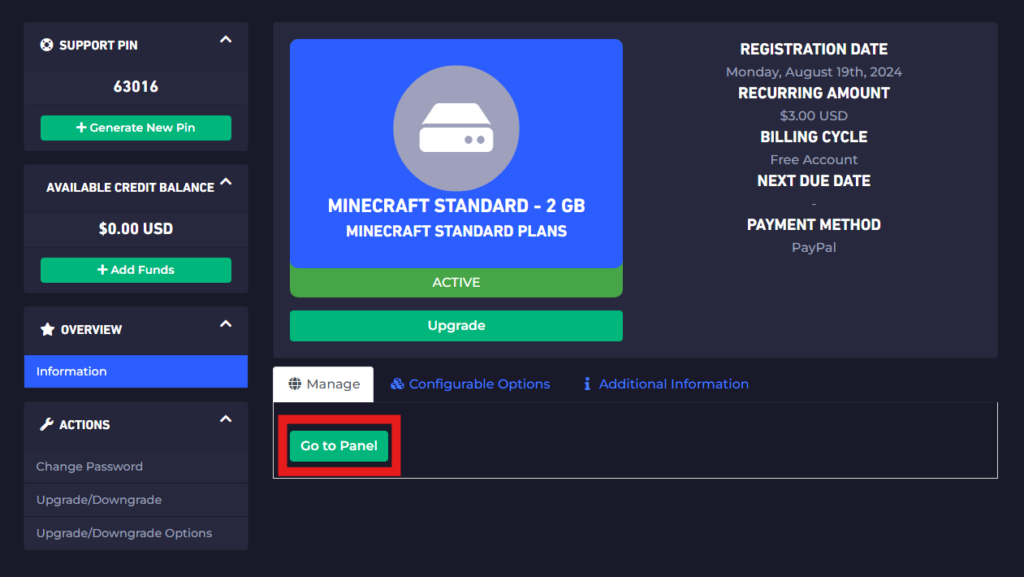Click the star icon next to Overview

(46, 330)
